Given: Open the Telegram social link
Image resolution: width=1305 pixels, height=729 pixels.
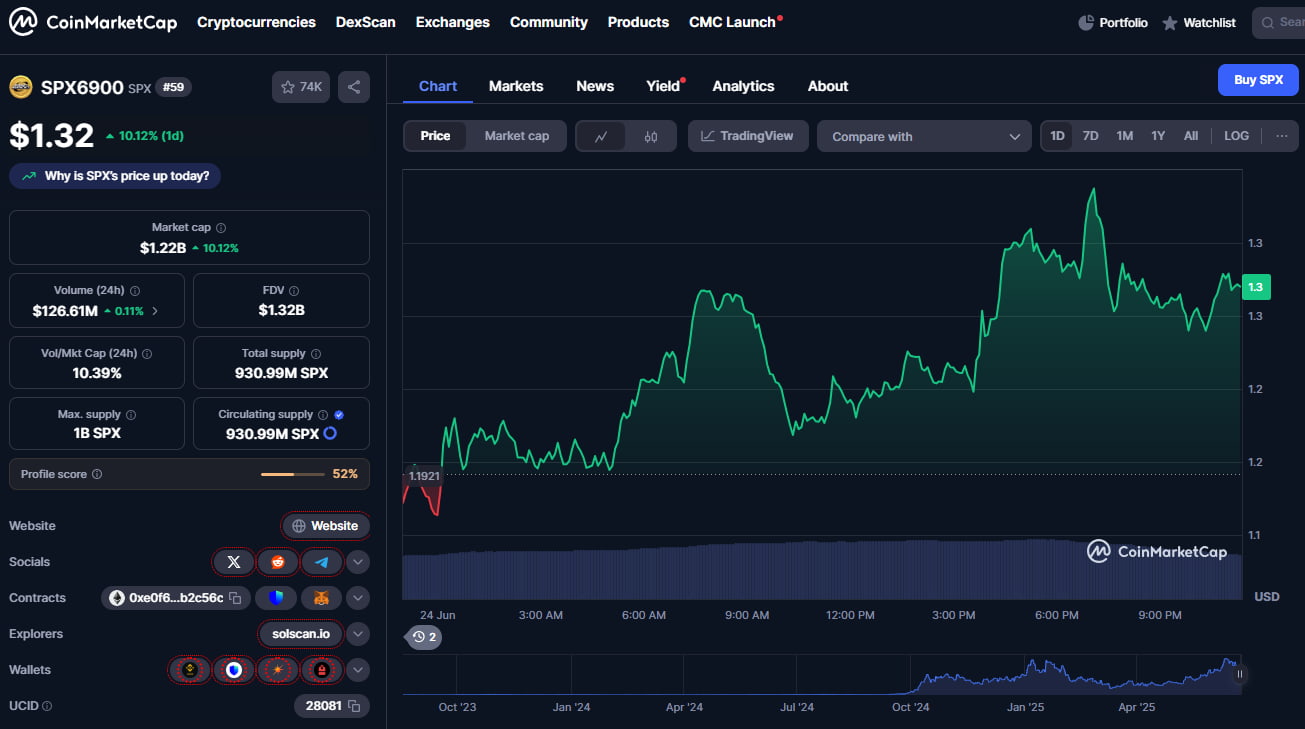Looking at the screenshot, I should tap(322, 562).
